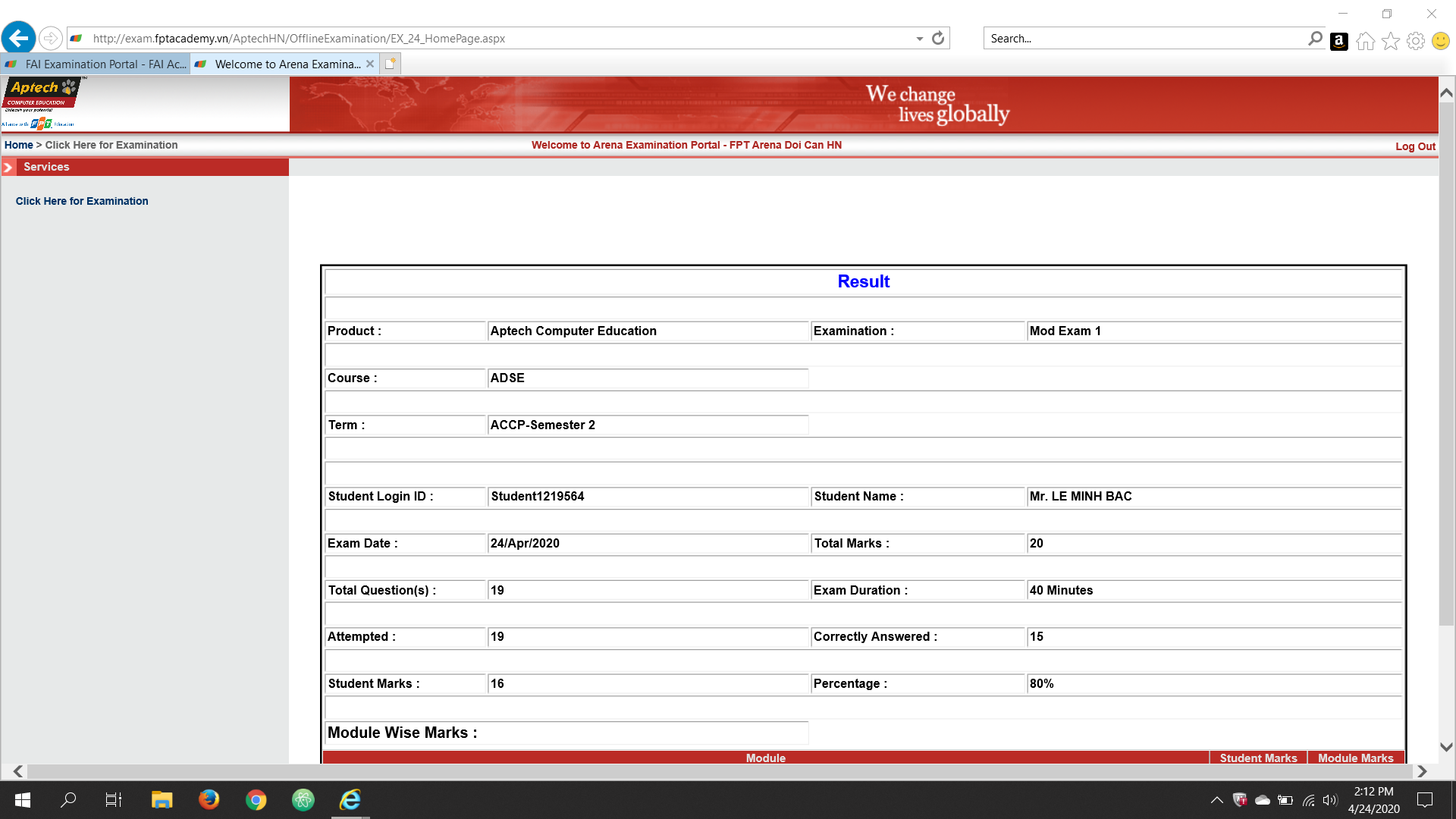Viewport: 1456px width, 819px height.
Task: Select Percentage value 80%
Action: pos(1041,684)
